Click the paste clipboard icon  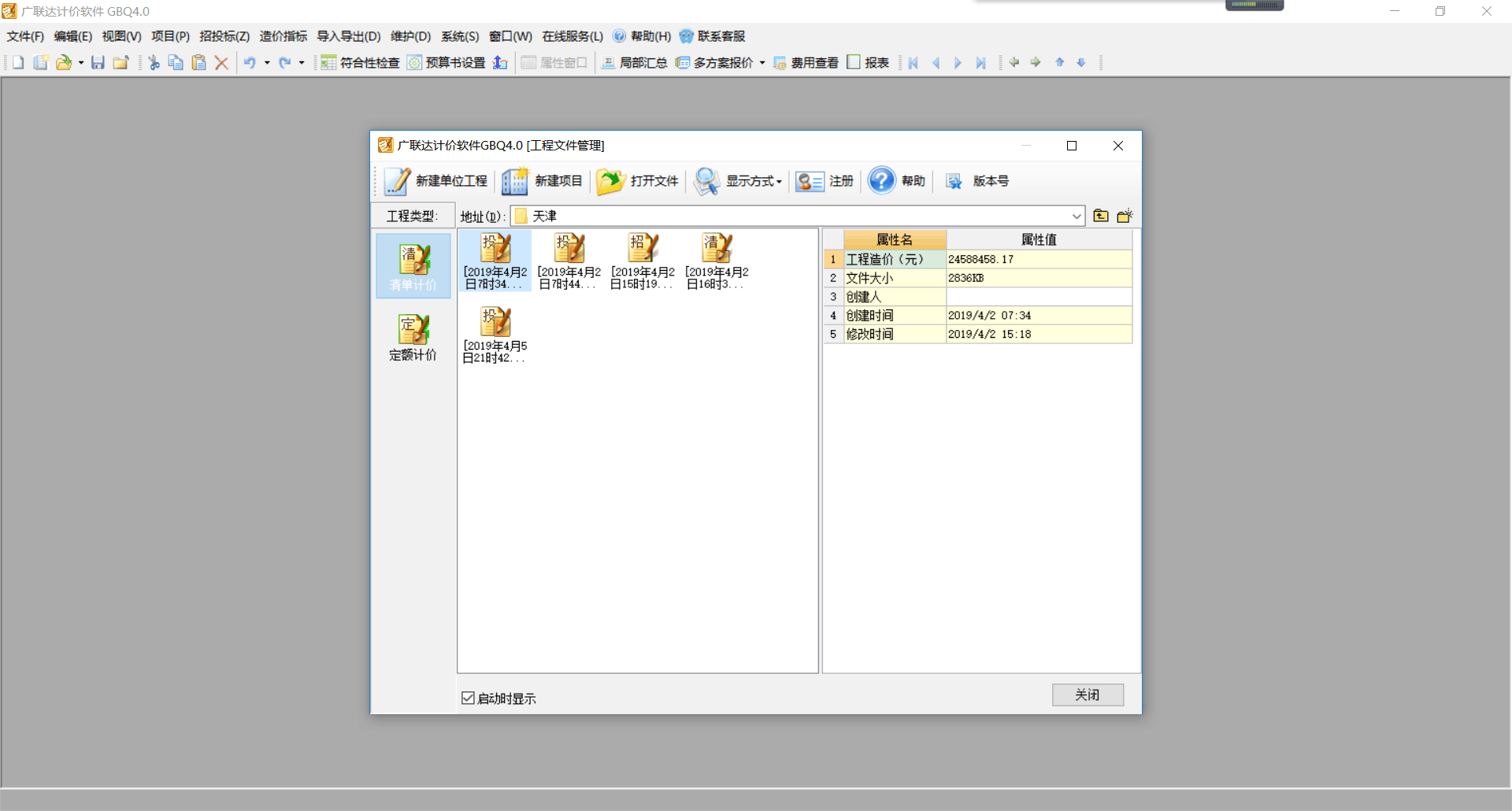tap(199, 62)
